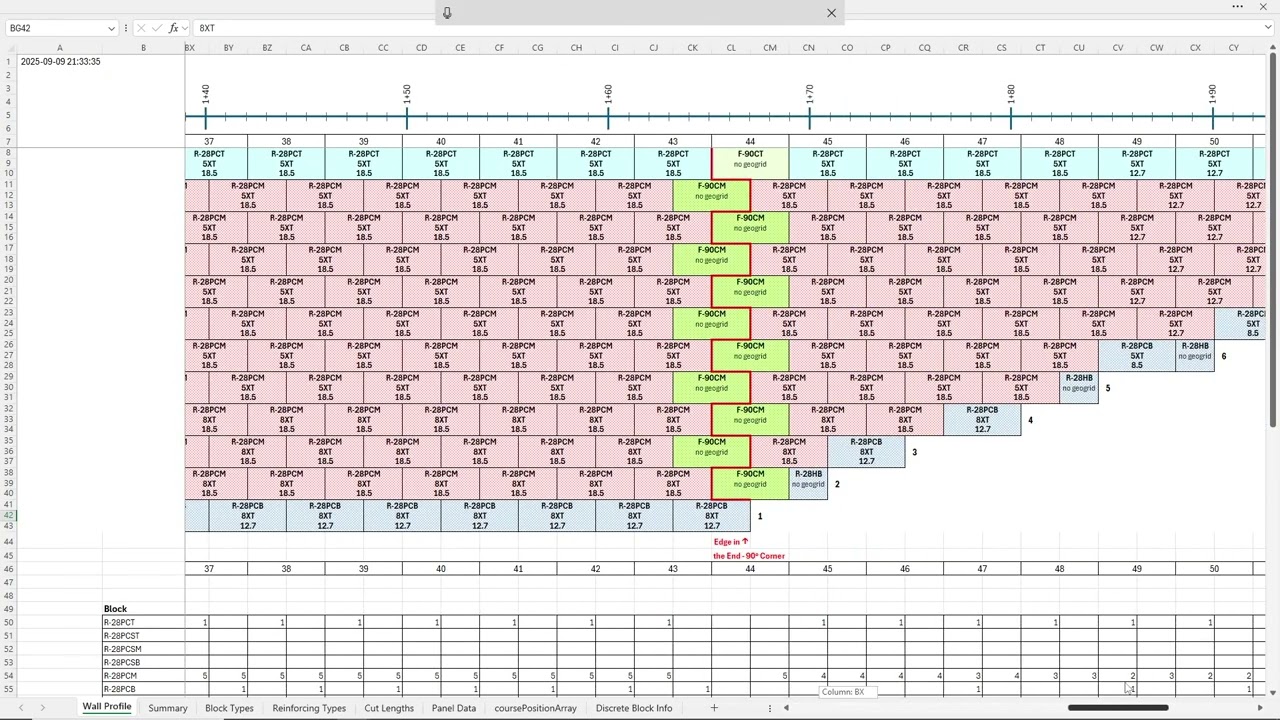
Task: Open the Discrete Block Info sheet tab
Action: tap(634, 708)
